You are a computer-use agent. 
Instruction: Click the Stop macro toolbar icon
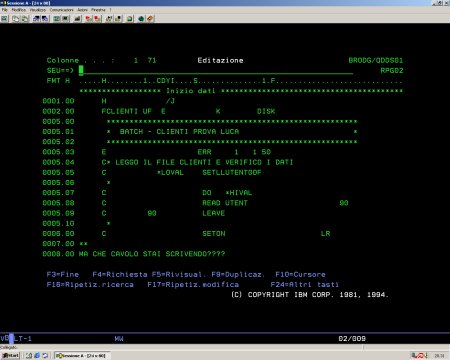(x=97, y=19)
